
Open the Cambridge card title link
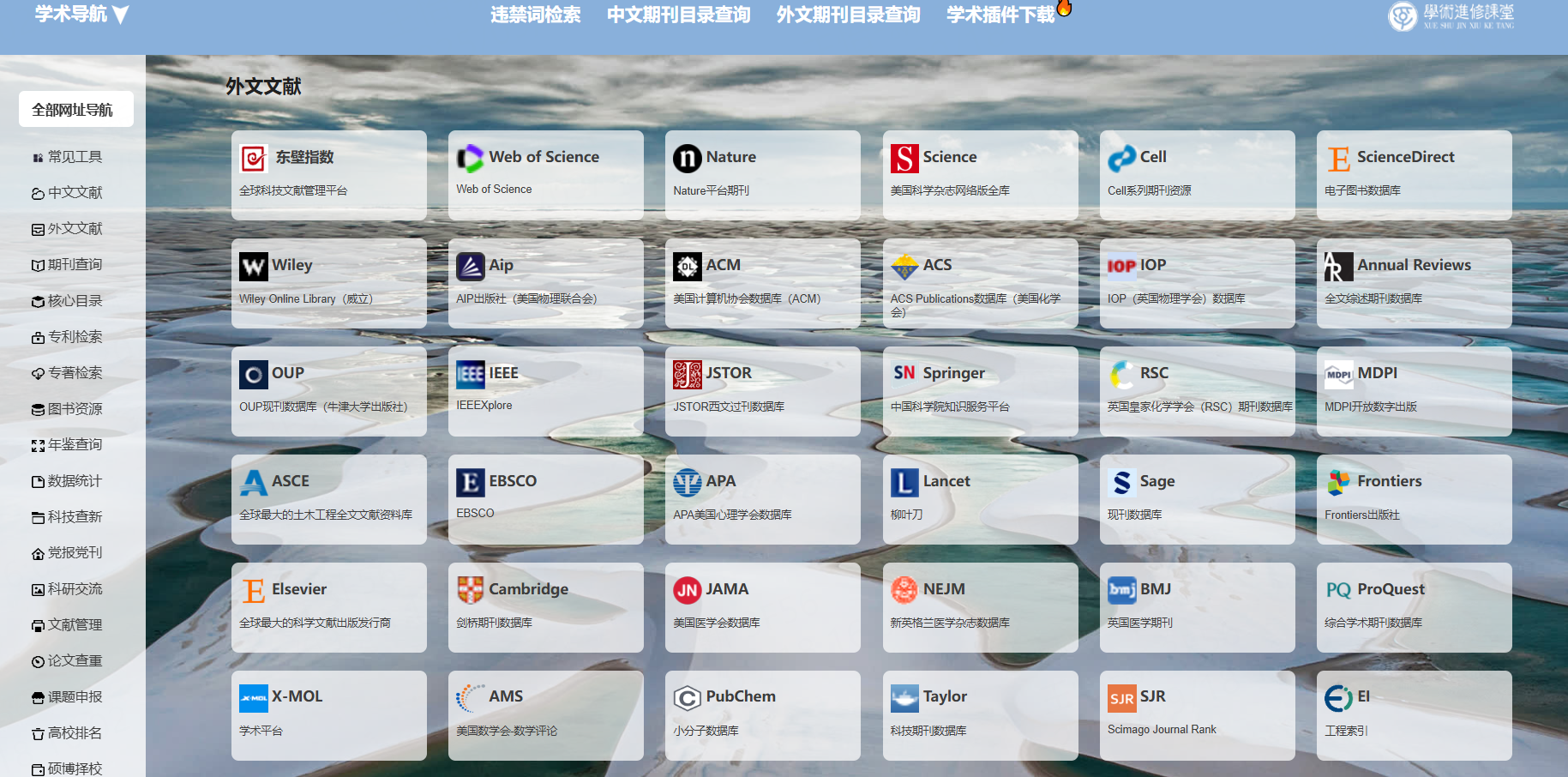(529, 589)
